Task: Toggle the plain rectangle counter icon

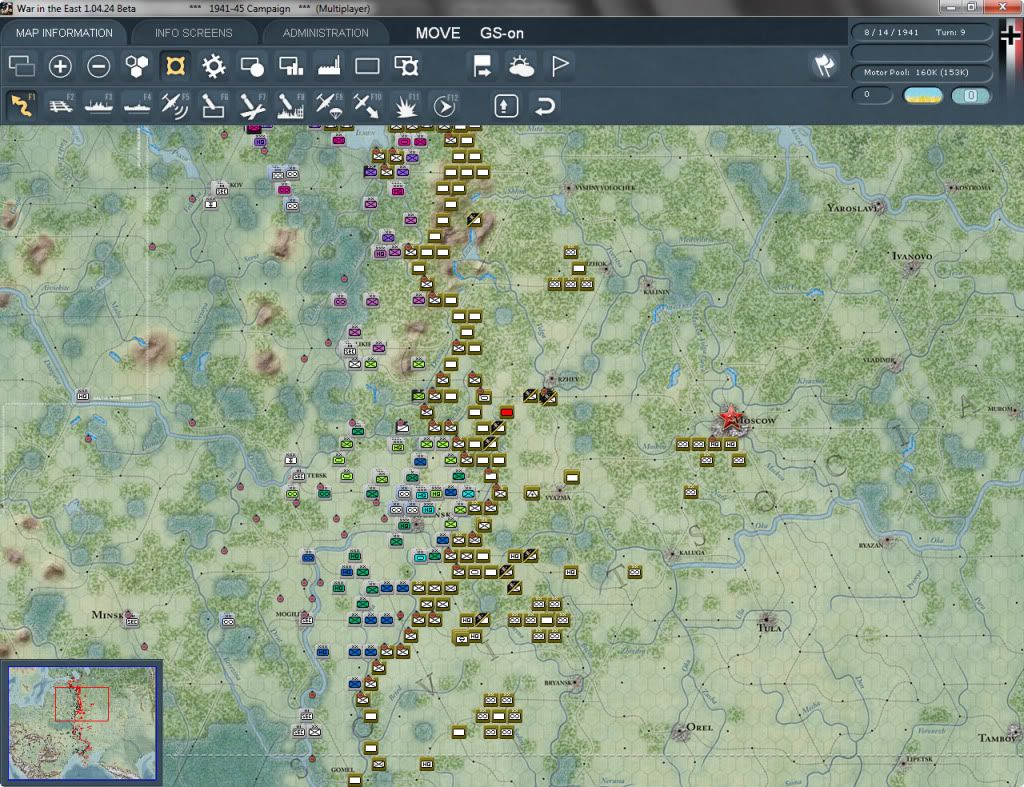Action: (x=367, y=66)
